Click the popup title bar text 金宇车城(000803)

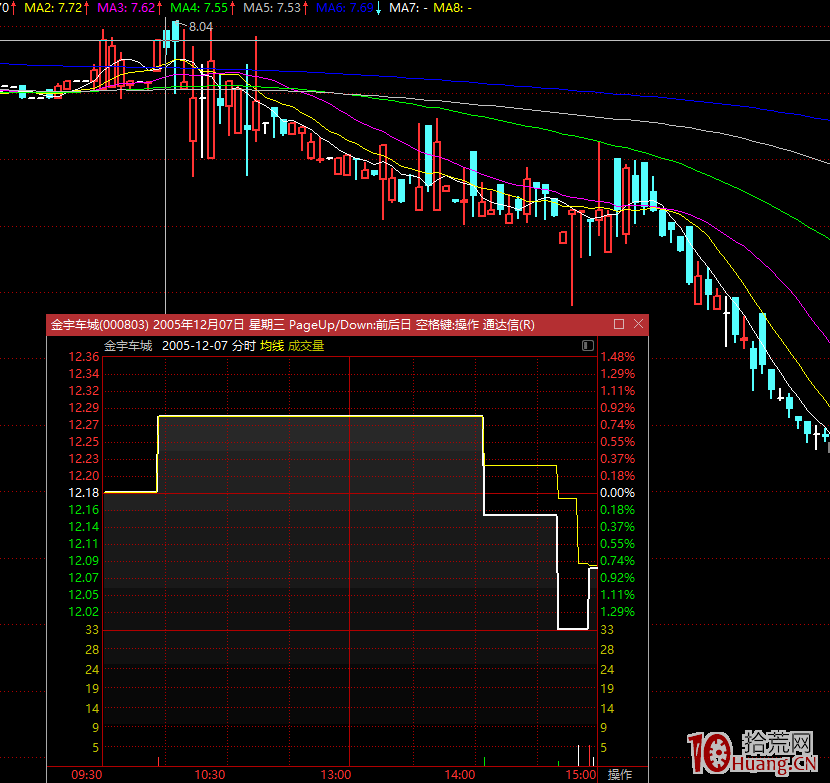point(100,324)
